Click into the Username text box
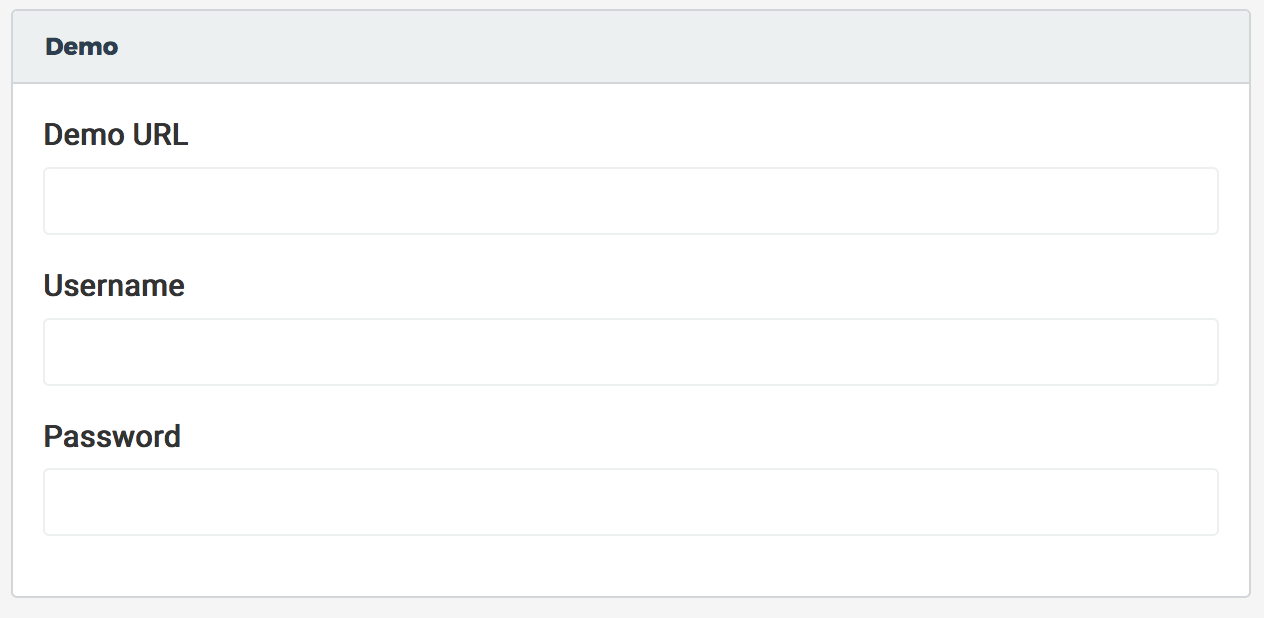This screenshot has width=1264, height=618. 631,352
